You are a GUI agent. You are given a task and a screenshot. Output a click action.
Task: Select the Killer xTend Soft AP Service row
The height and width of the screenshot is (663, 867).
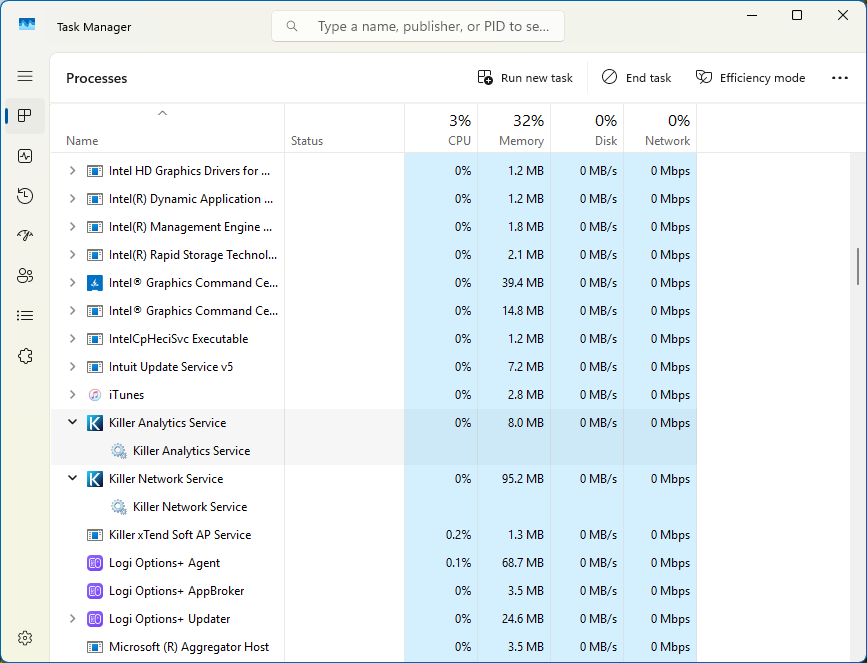click(373, 535)
